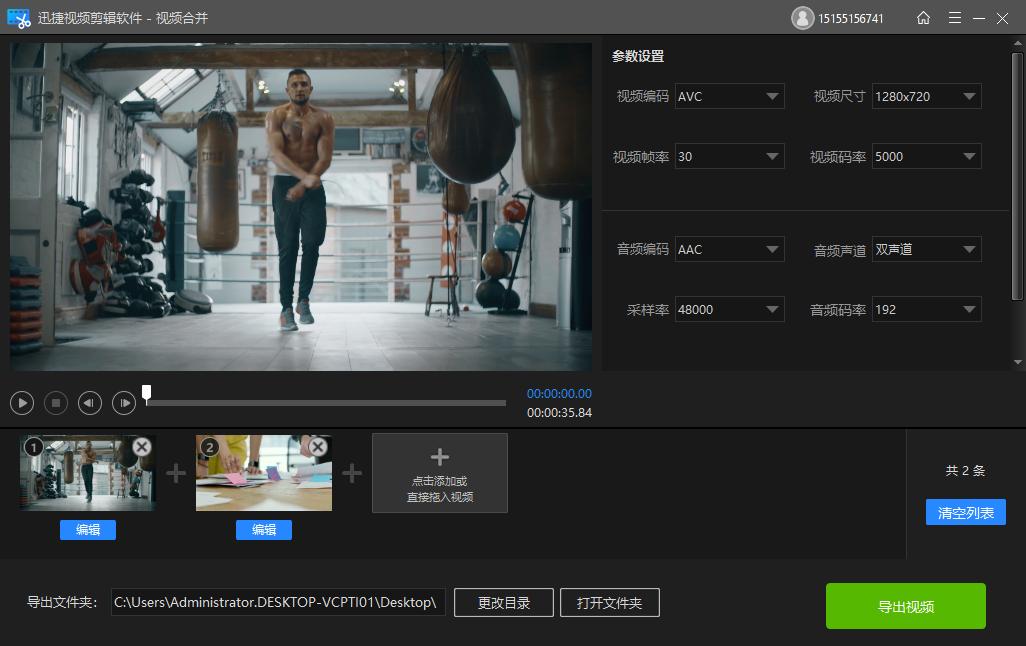The width and height of the screenshot is (1026, 646).
Task: Open the 视频帧率 dropdown showing 30
Action: tap(729, 156)
